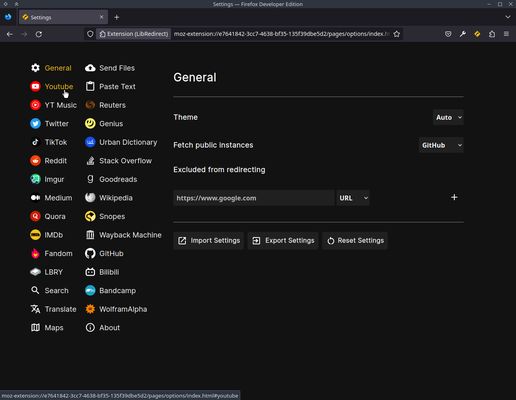Open the LibRedirect extension toolbar icon
This screenshot has height=400, width=516.
tap(477, 34)
